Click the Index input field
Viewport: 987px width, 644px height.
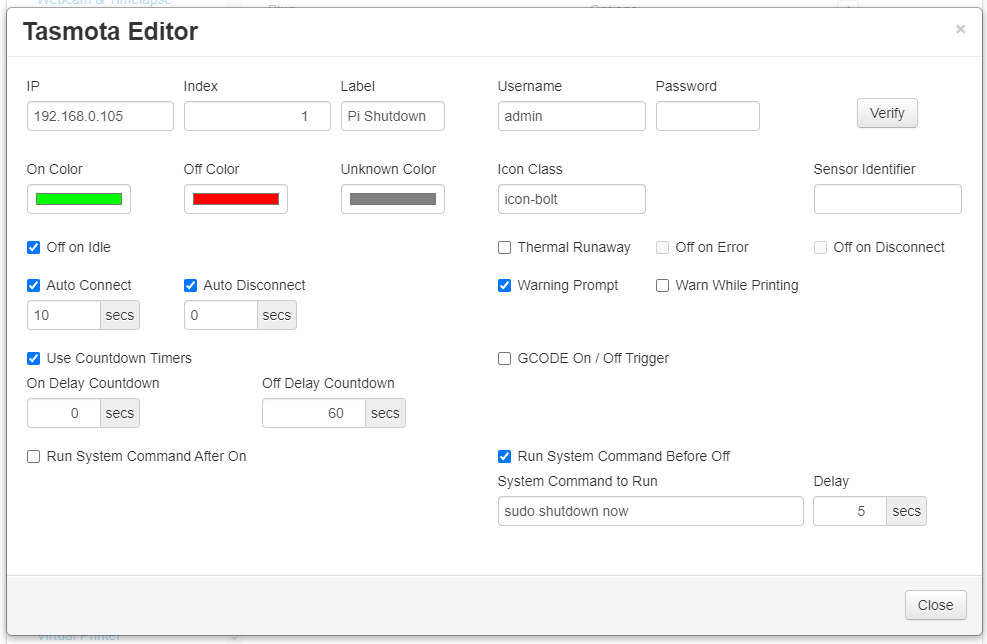click(257, 116)
